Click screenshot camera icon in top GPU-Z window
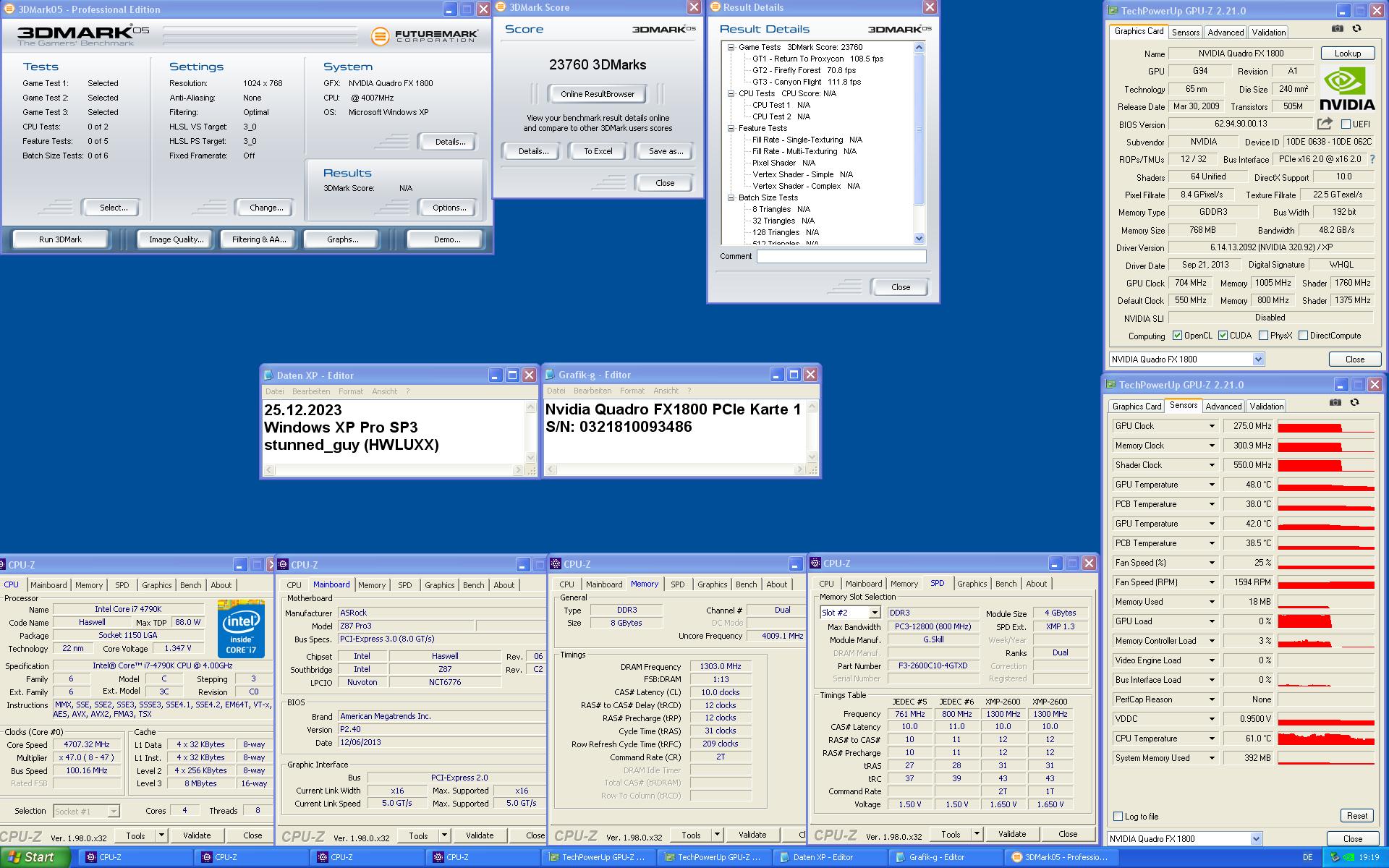The height and width of the screenshot is (868, 1389). [1338, 29]
